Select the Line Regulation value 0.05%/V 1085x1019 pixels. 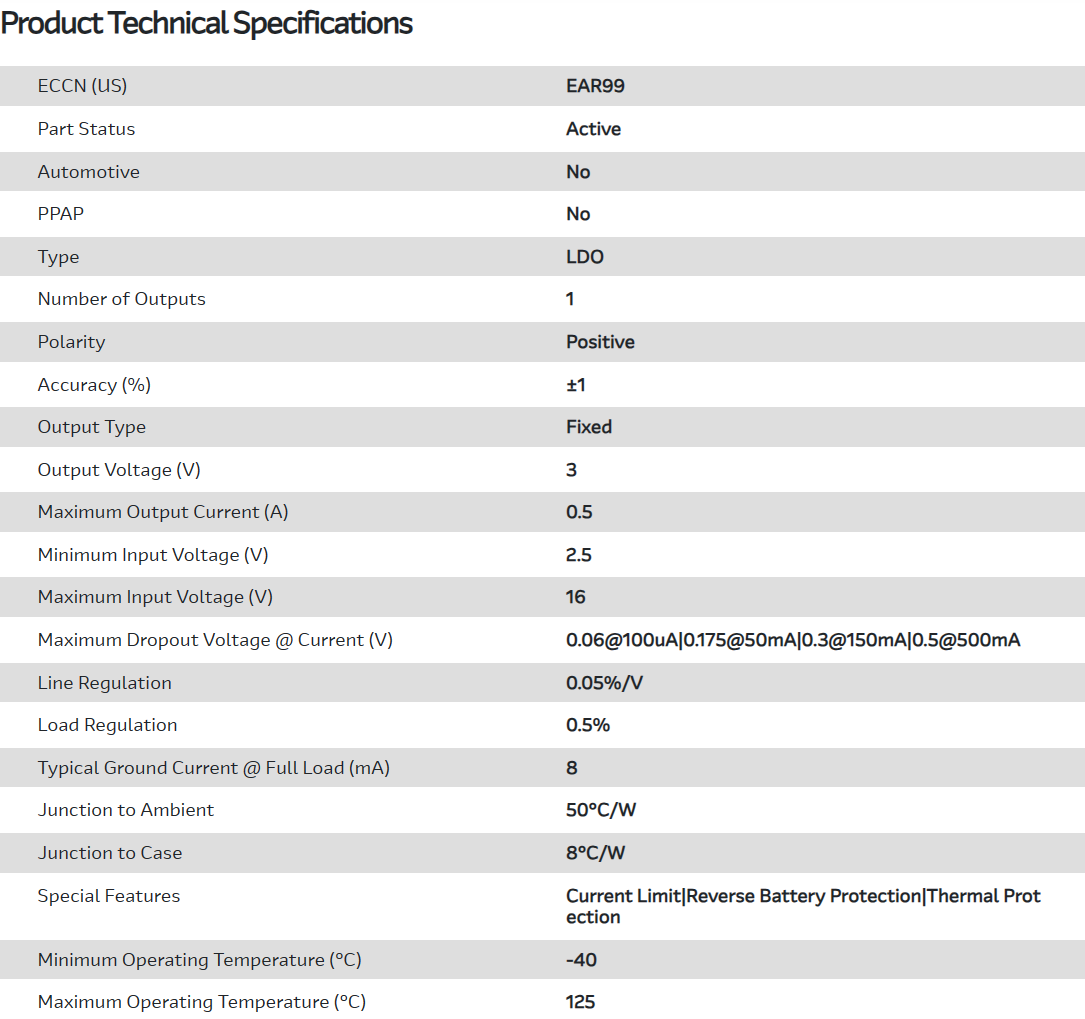point(602,683)
